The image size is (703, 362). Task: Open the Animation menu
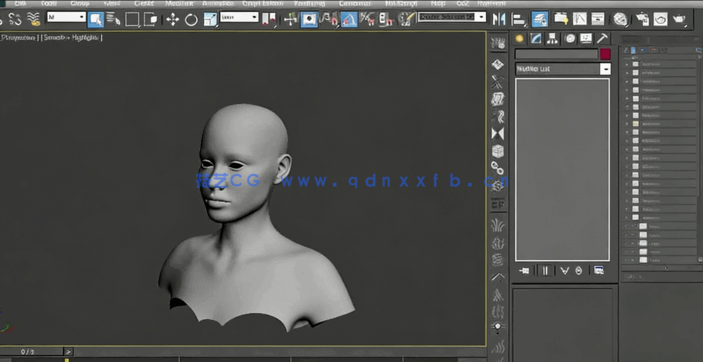218,3
